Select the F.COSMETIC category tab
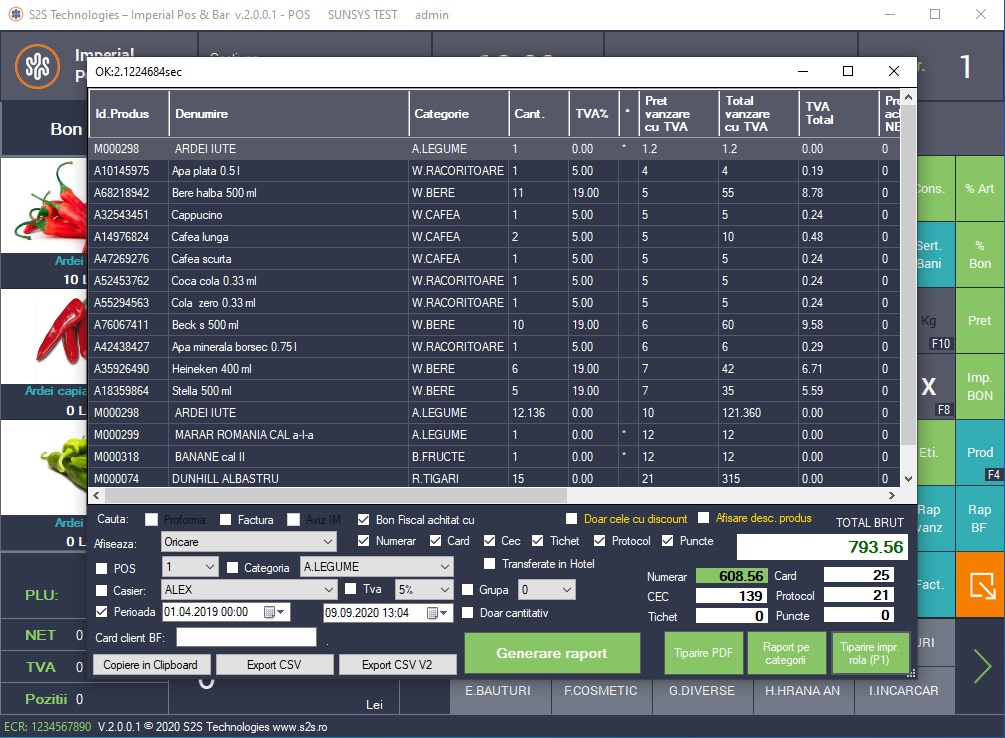The height and width of the screenshot is (738, 1005). pos(600,690)
